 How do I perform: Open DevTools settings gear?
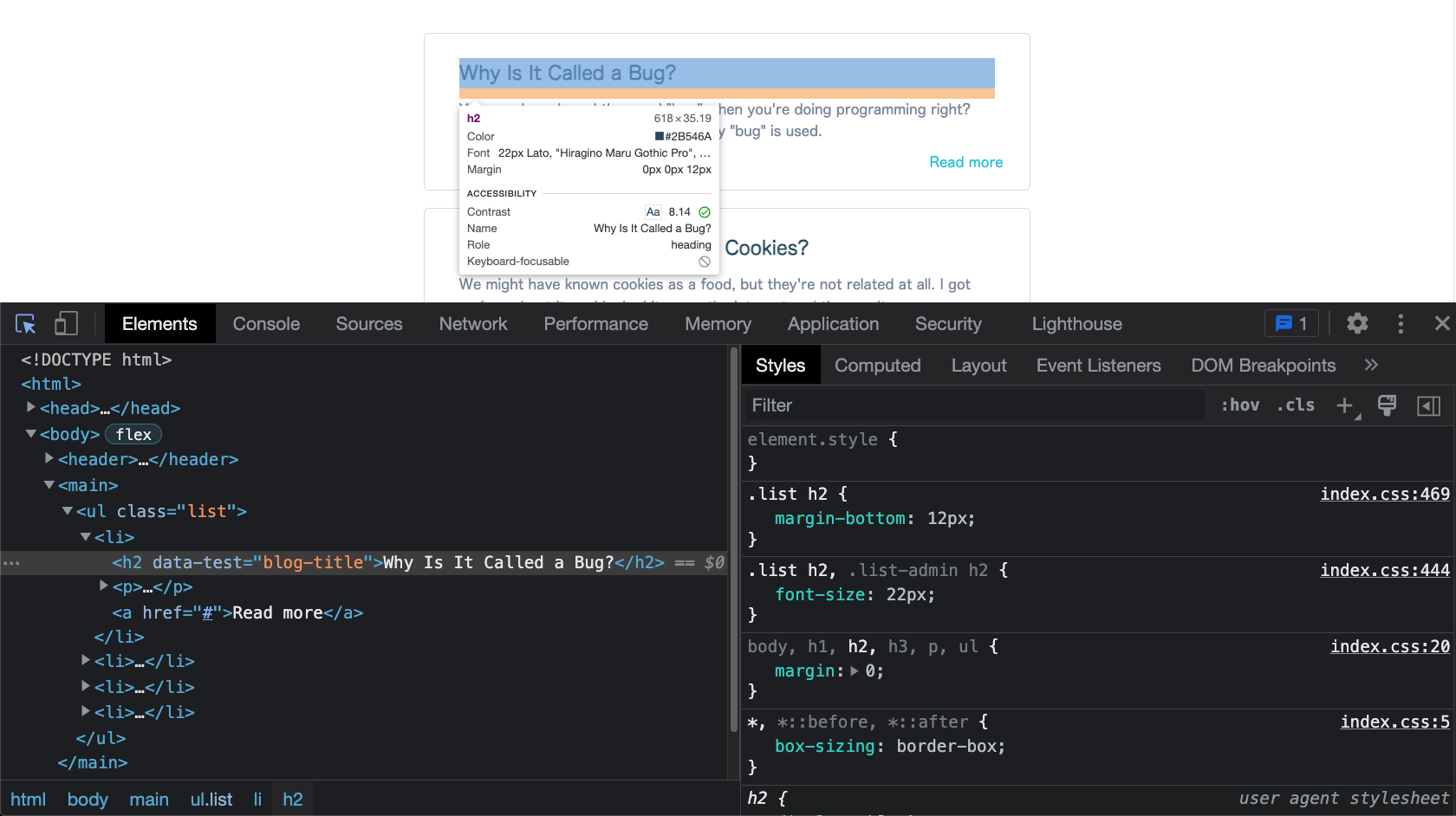[1357, 324]
